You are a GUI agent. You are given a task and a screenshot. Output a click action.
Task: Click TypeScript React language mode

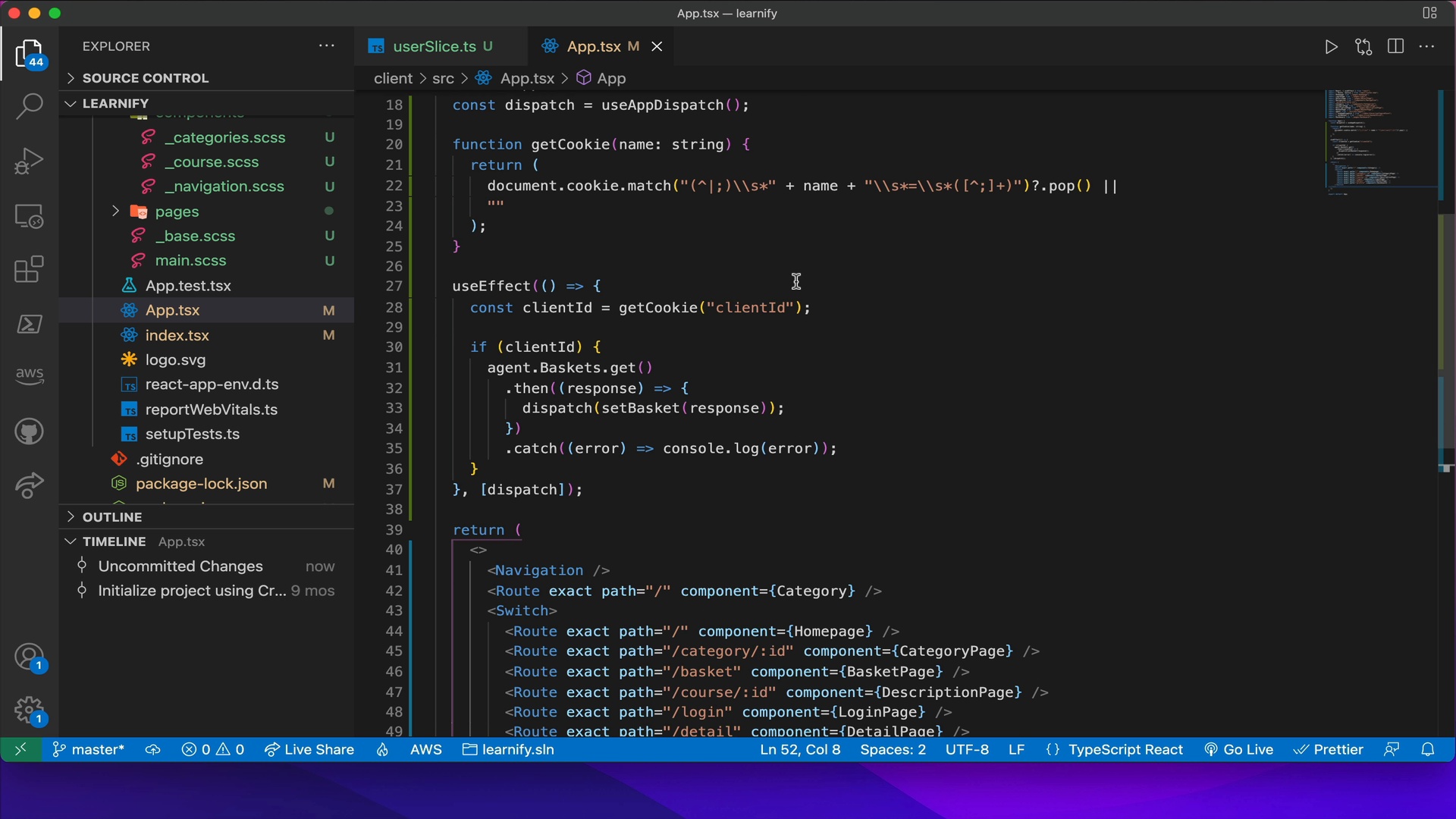tap(1126, 749)
